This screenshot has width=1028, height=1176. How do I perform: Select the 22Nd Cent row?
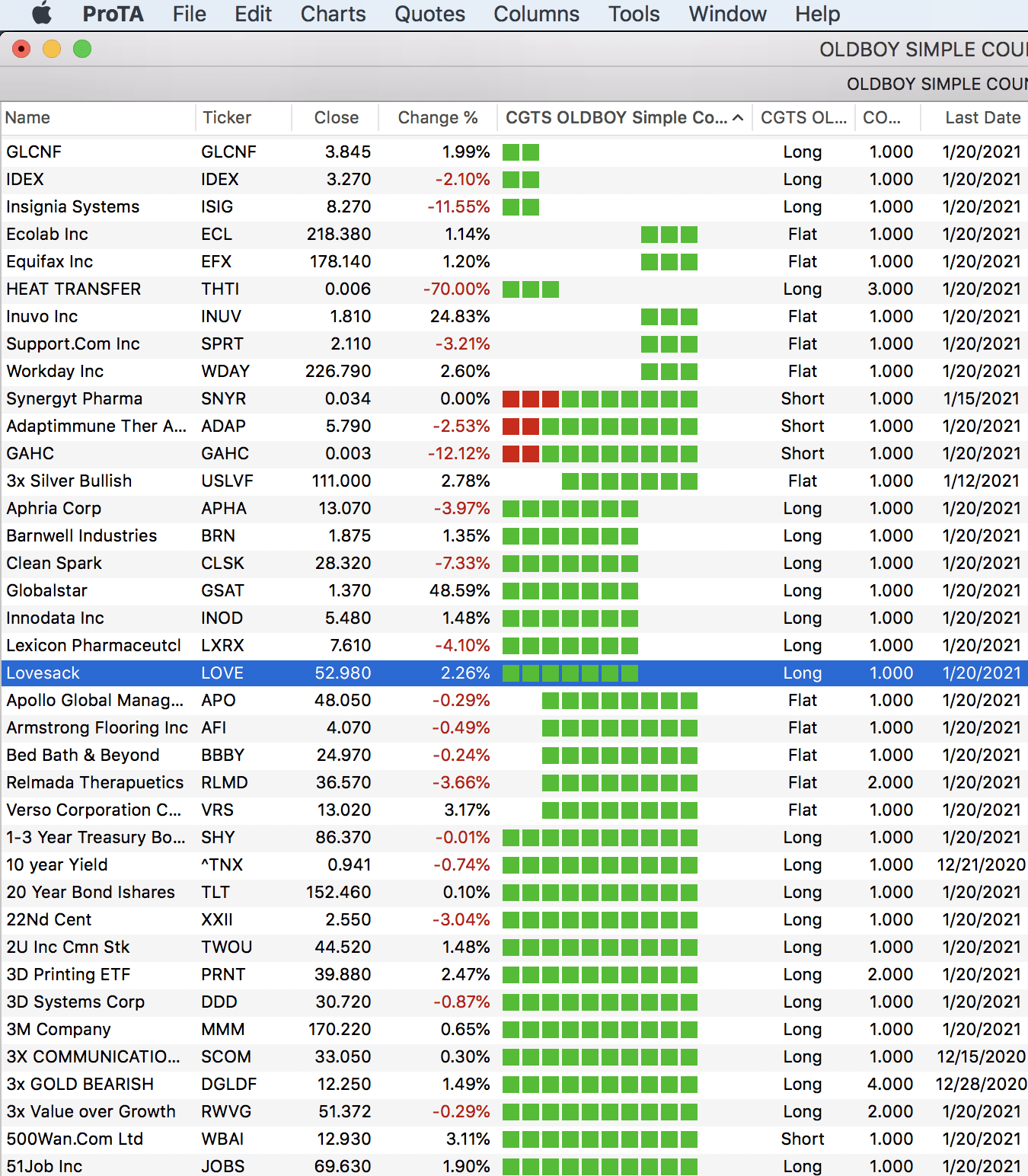[x=514, y=919]
